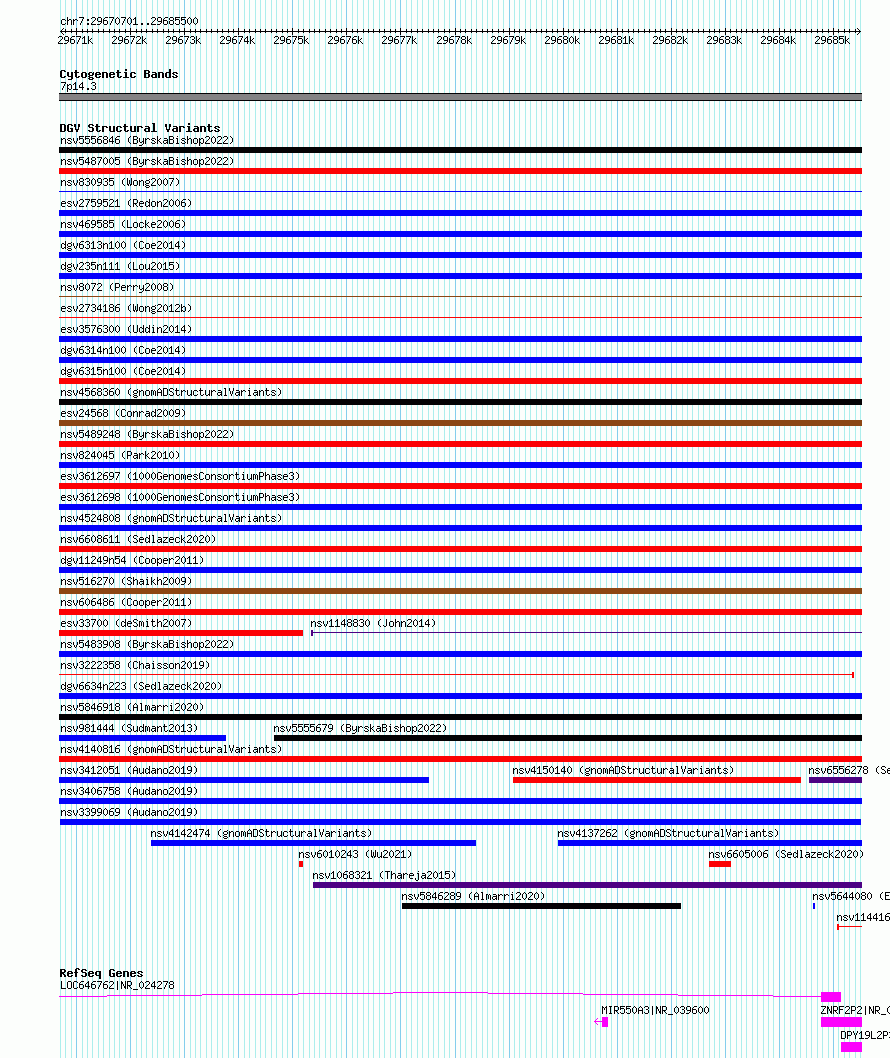Click nsv5489248 (ByrskaBishop2022) label
Viewport: 890px width, 1058px height.
point(147,434)
